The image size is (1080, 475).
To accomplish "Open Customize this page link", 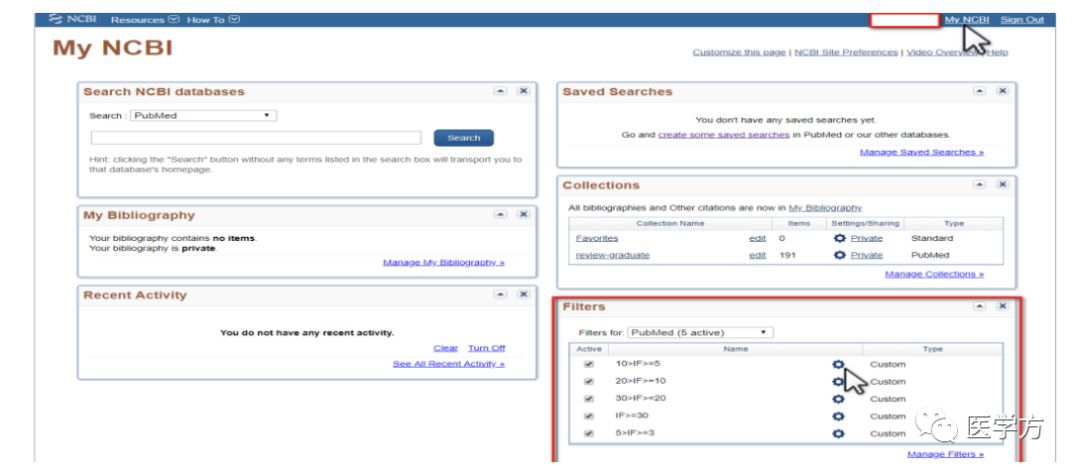I will [x=739, y=52].
